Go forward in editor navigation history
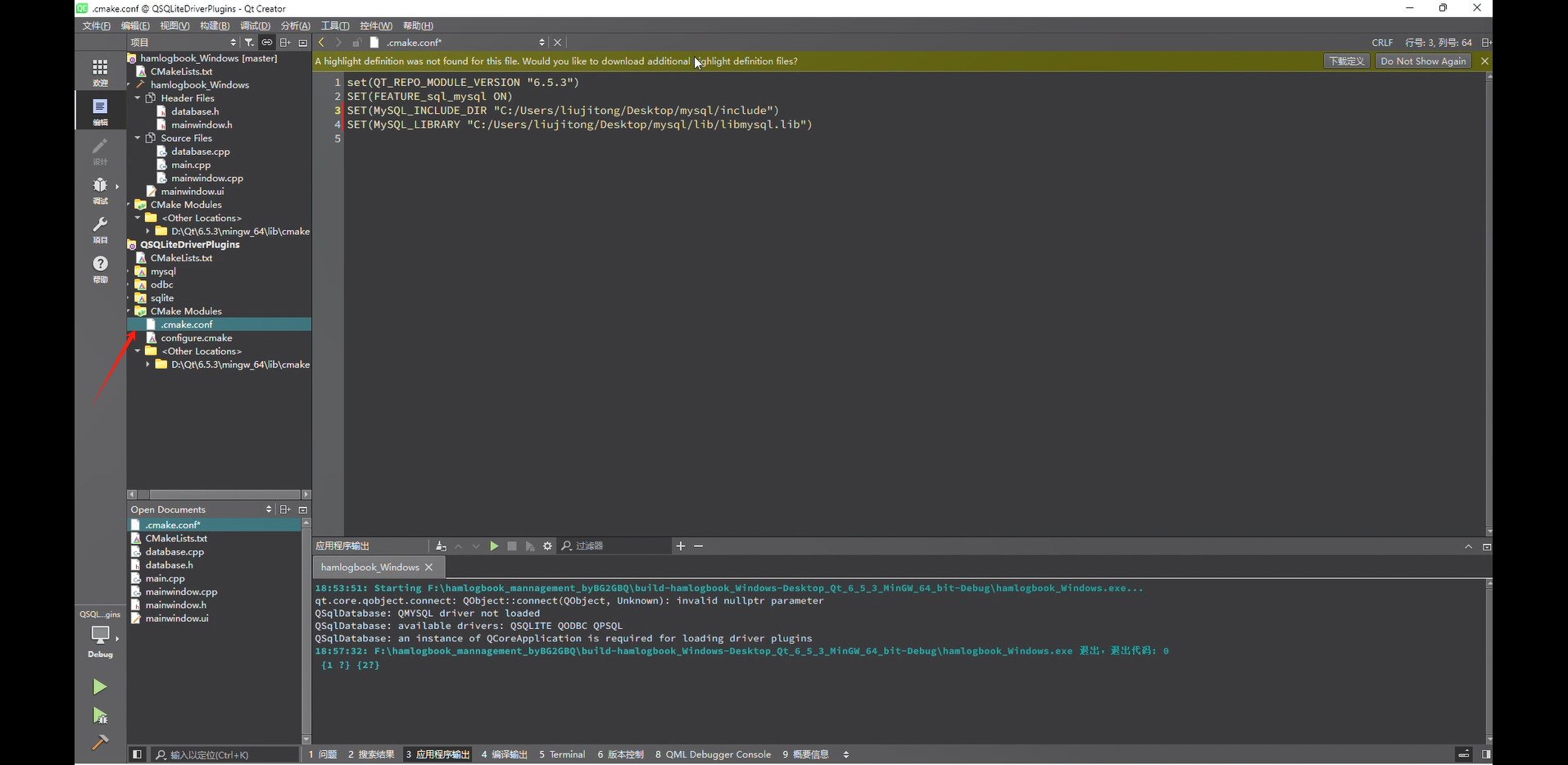The height and width of the screenshot is (765, 1568). (338, 42)
